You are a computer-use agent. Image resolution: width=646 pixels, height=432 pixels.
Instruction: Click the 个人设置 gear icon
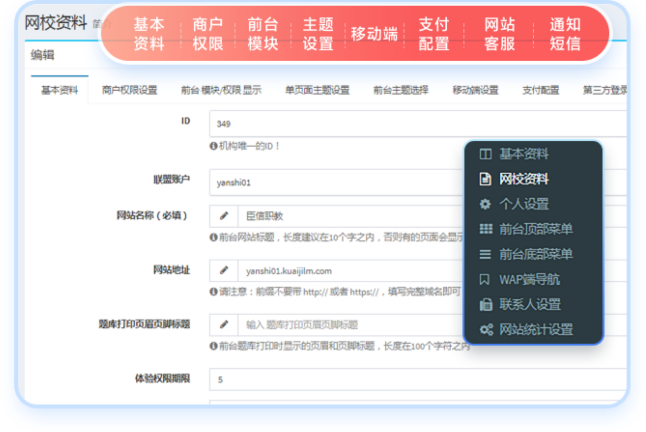point(485,204)
